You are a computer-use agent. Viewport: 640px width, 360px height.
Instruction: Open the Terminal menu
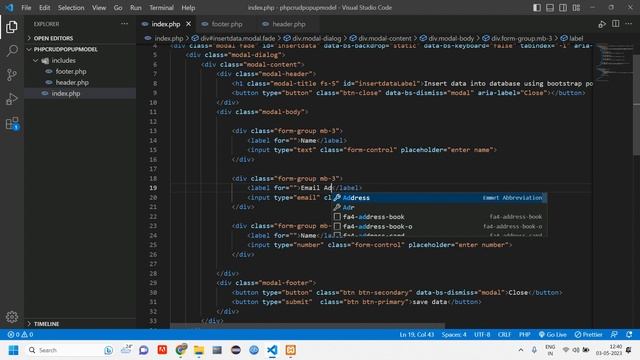tap(161, 8)
